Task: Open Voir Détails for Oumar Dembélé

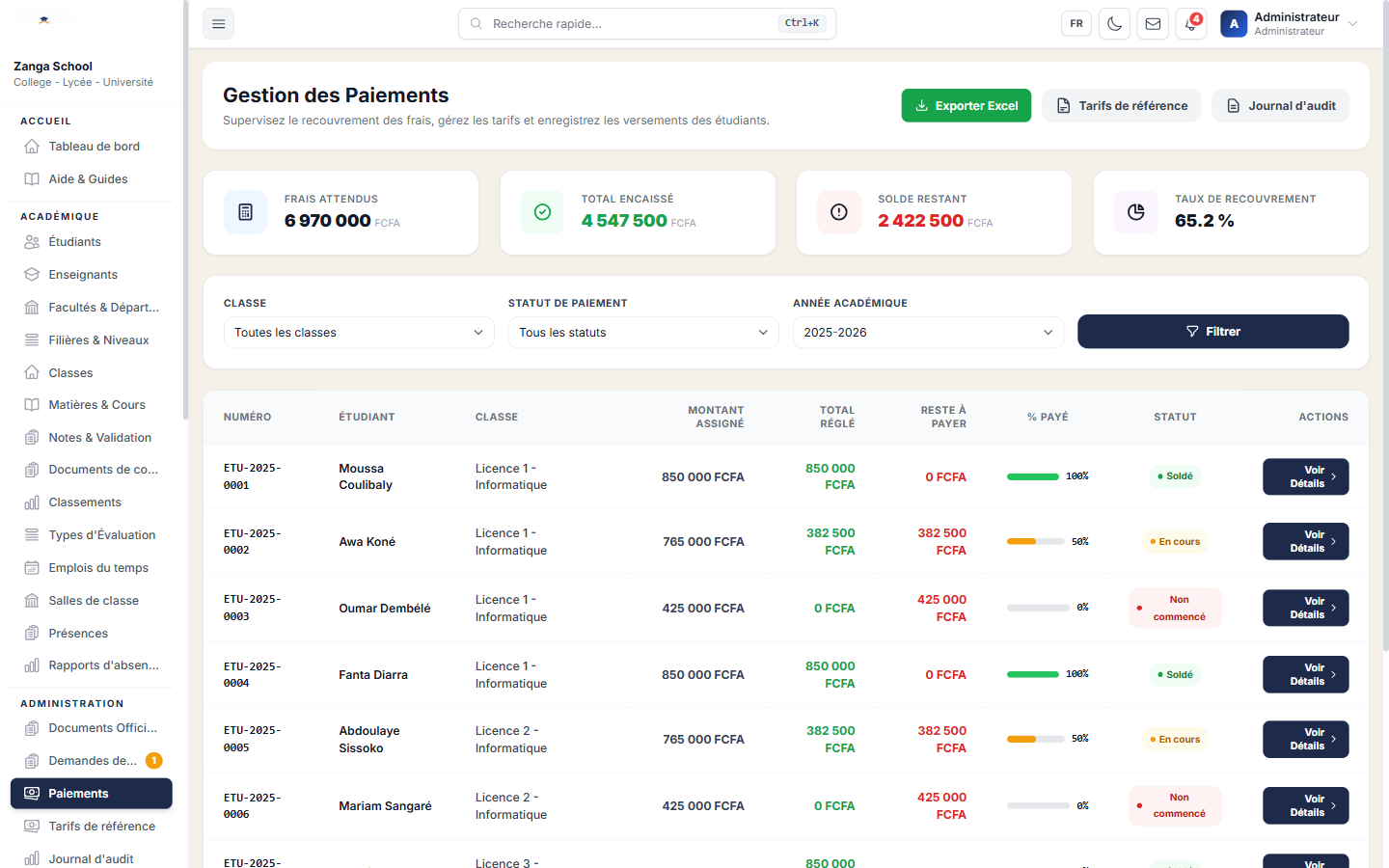Action: click(1306, 609)
